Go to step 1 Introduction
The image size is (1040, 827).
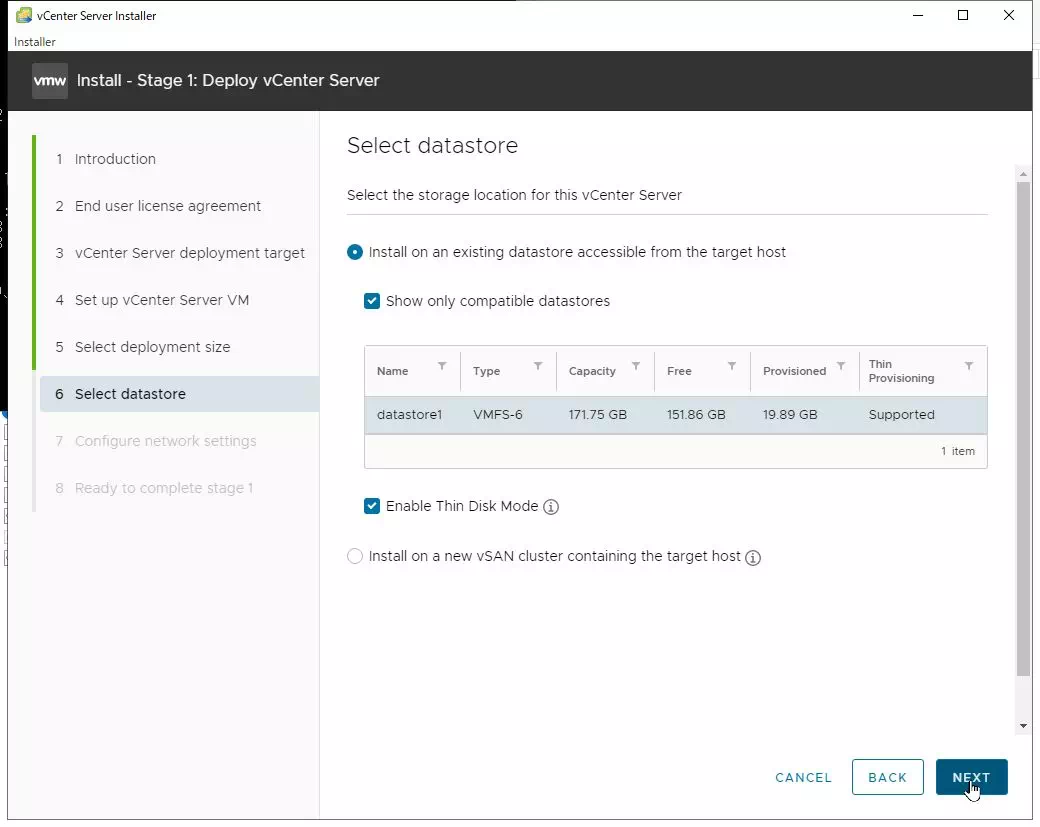pos(115,159)
